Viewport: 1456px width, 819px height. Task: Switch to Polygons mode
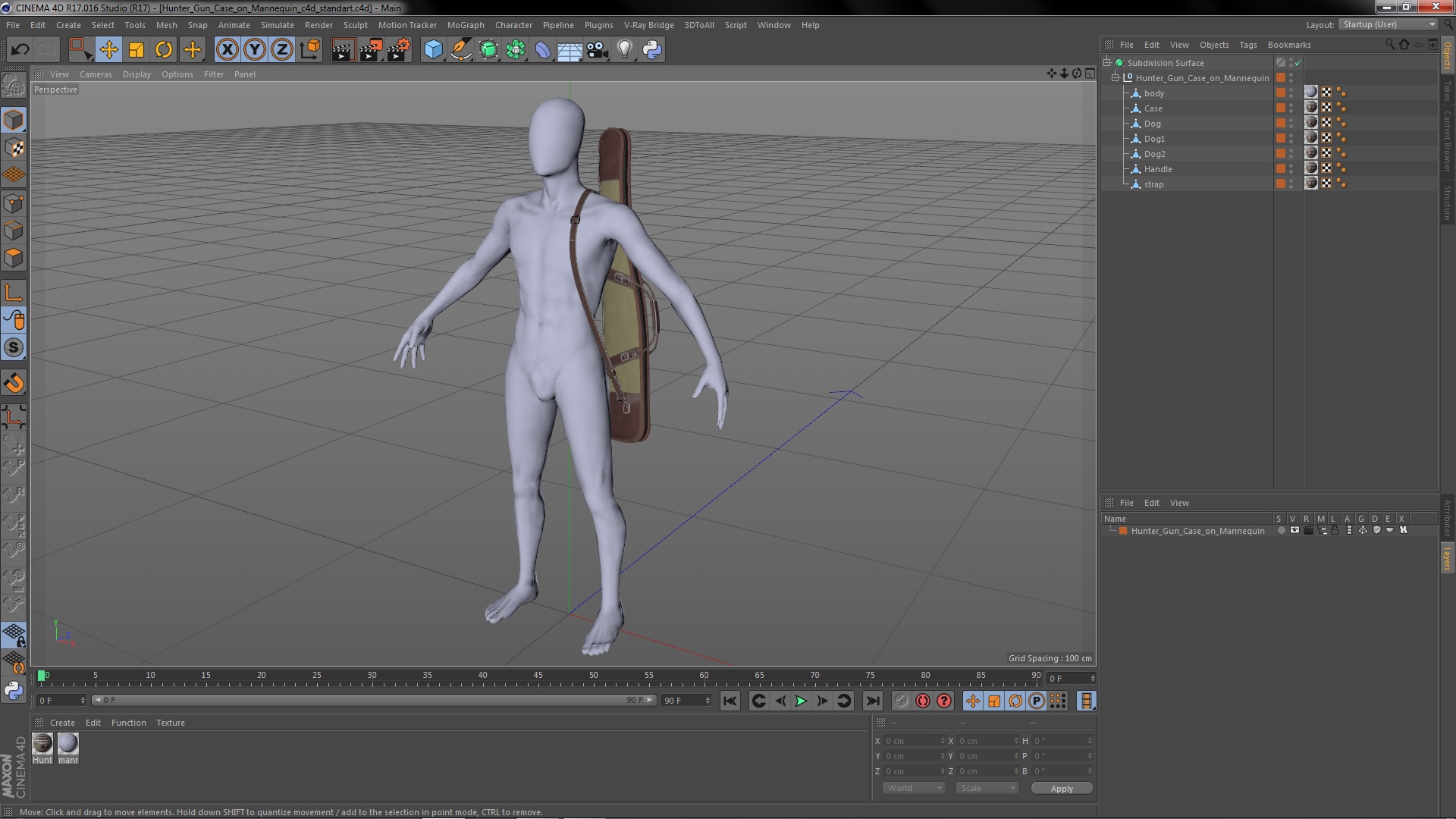tap(14, 258)
